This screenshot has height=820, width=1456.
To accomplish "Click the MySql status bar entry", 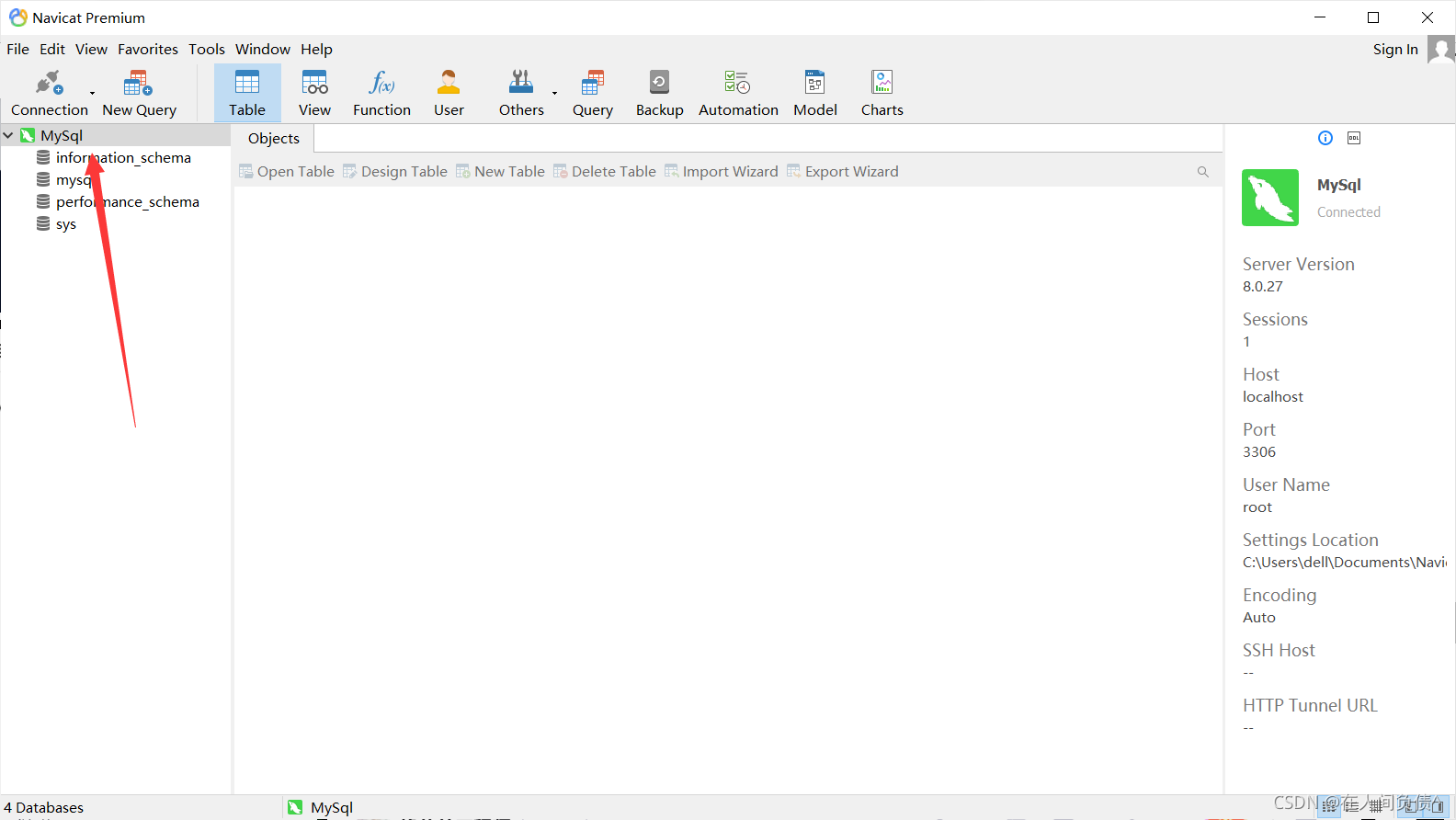I will pyautogui.click(x=321, y=807).
